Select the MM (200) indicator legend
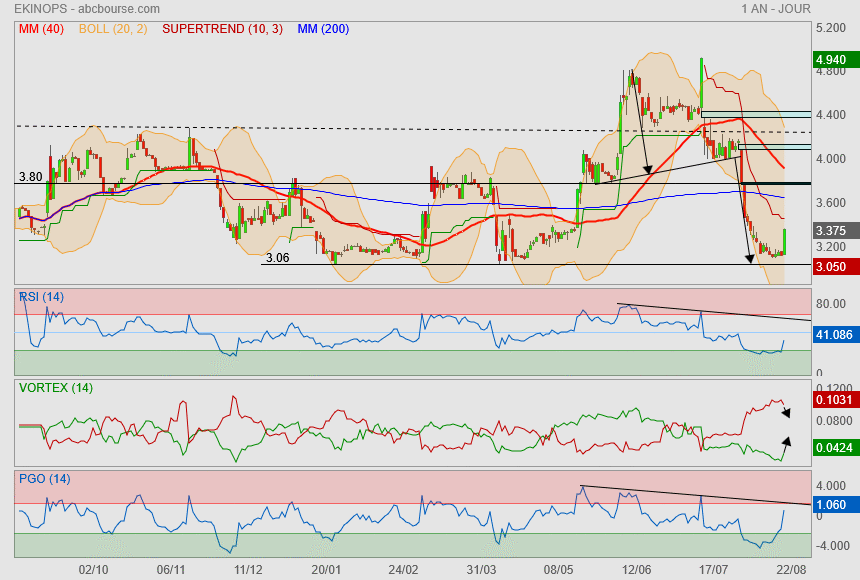The image size is (860, 580). [x=323, y=29]
